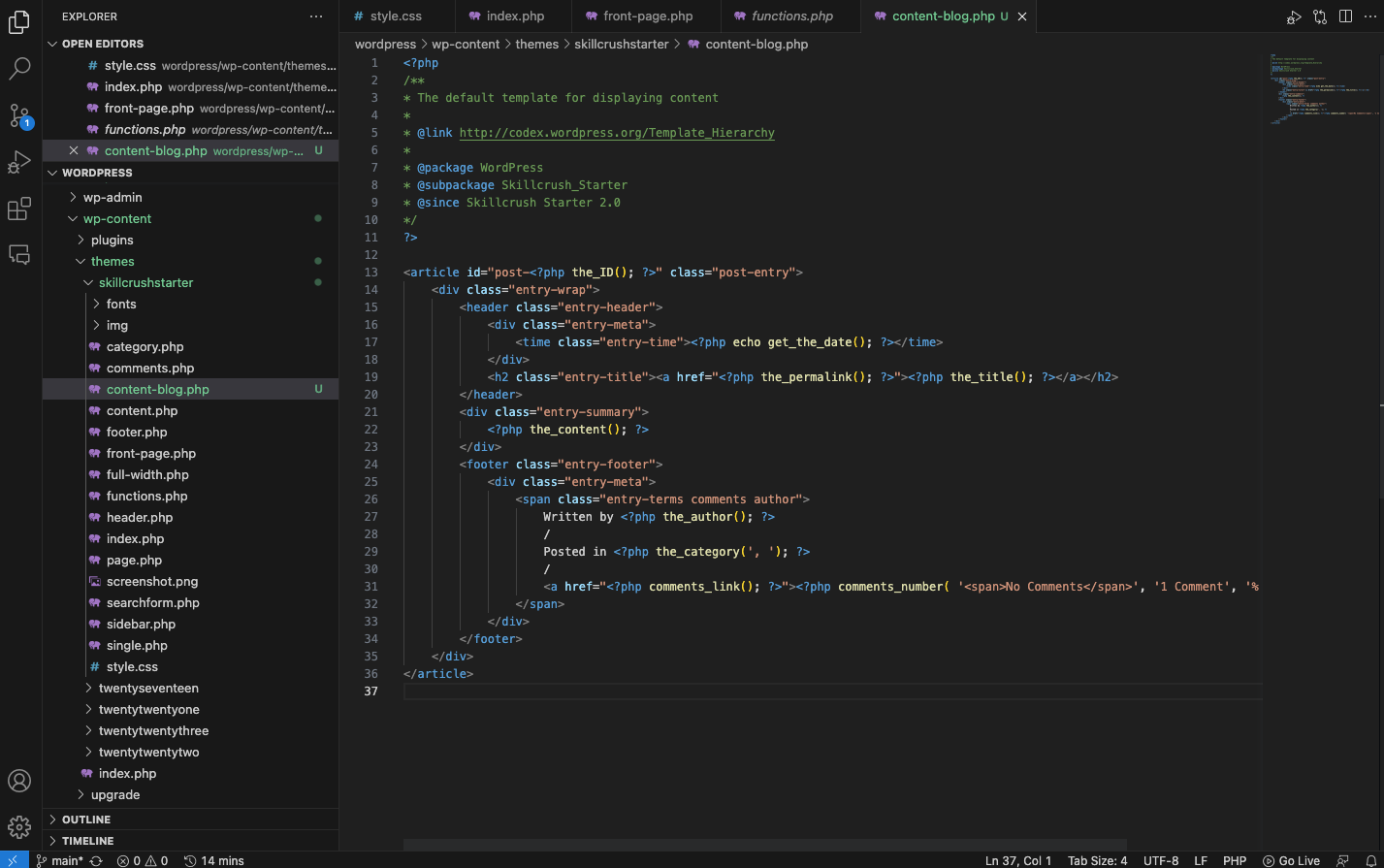Open the Search view in activity bar

tap(20, 68)
